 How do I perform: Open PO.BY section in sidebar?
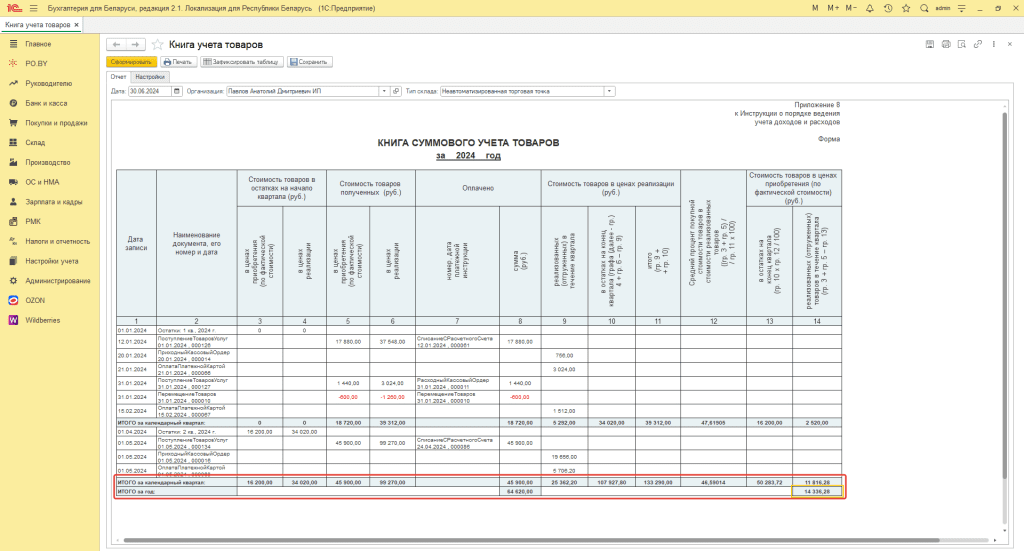[36, 63]
